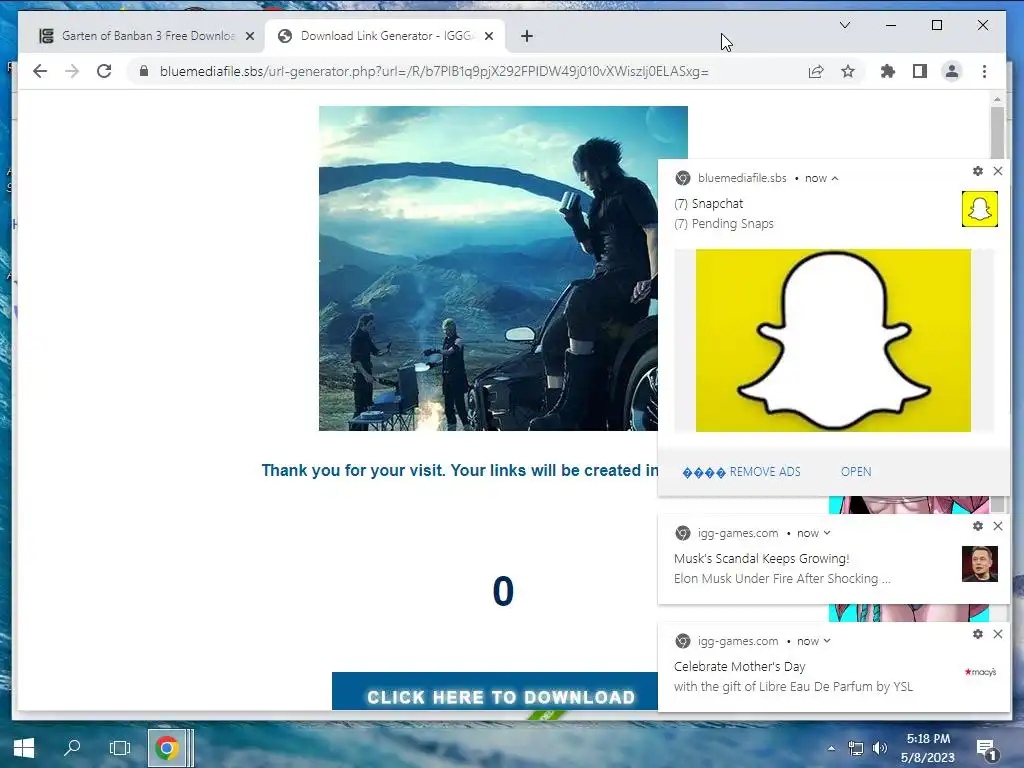Bookmark this page with the star
The width and height of the screenshot is (1024, 768).
[848, 71]
